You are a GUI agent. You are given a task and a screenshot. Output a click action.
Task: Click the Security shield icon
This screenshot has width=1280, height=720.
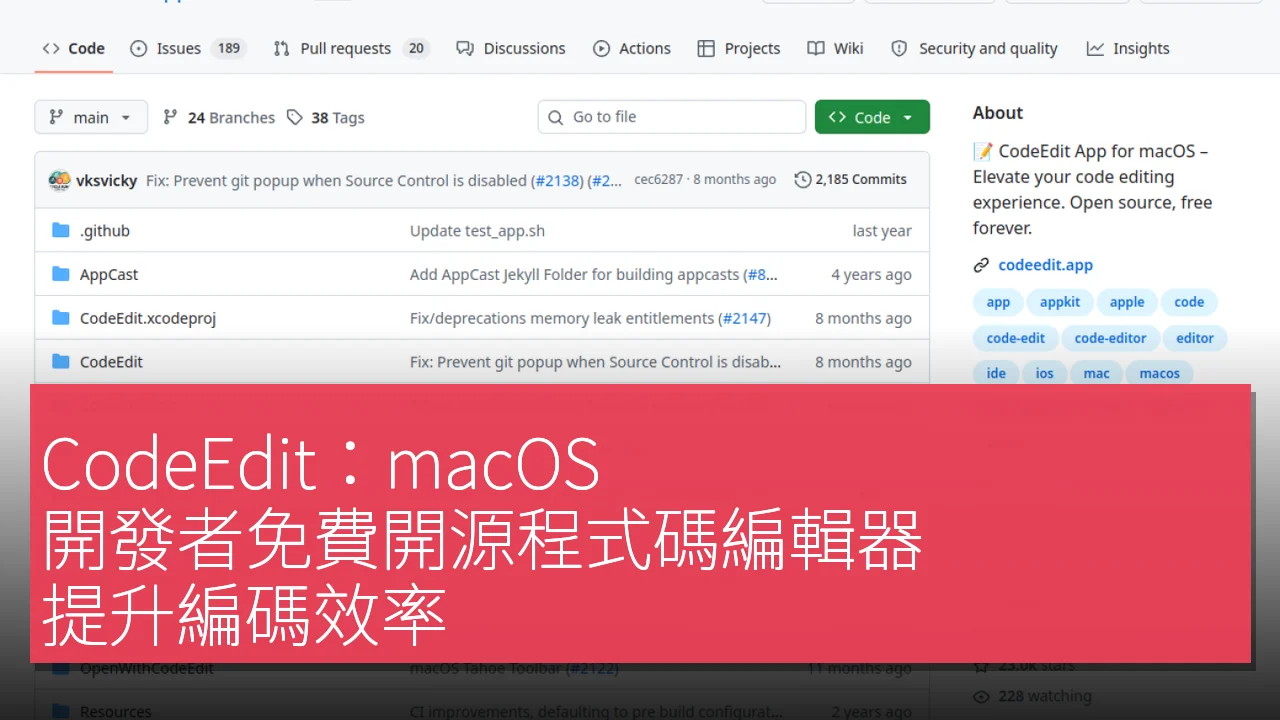(x=899, y=48)
